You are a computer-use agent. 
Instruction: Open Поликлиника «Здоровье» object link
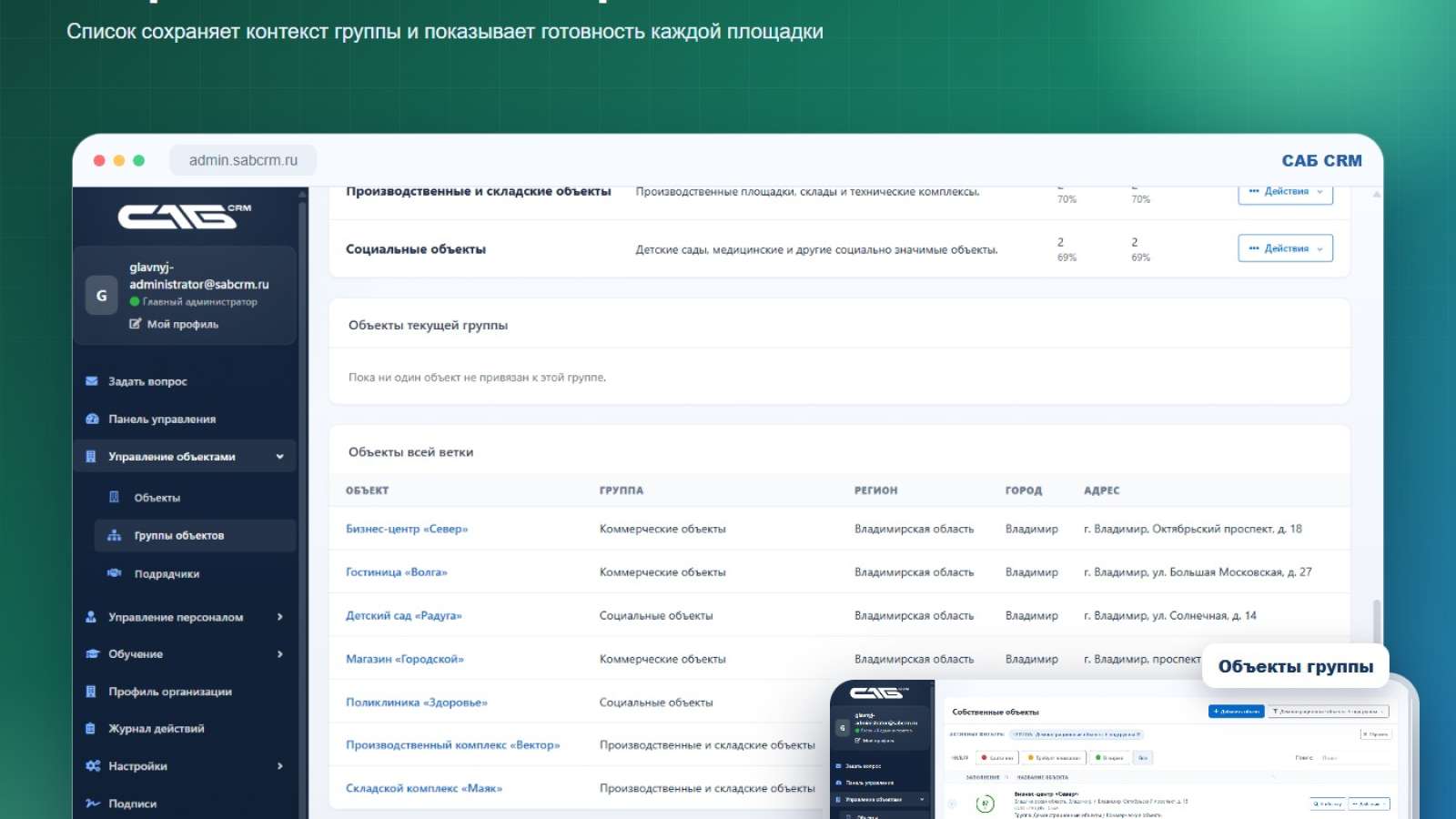pyautogui.click(x=417, y=703)
